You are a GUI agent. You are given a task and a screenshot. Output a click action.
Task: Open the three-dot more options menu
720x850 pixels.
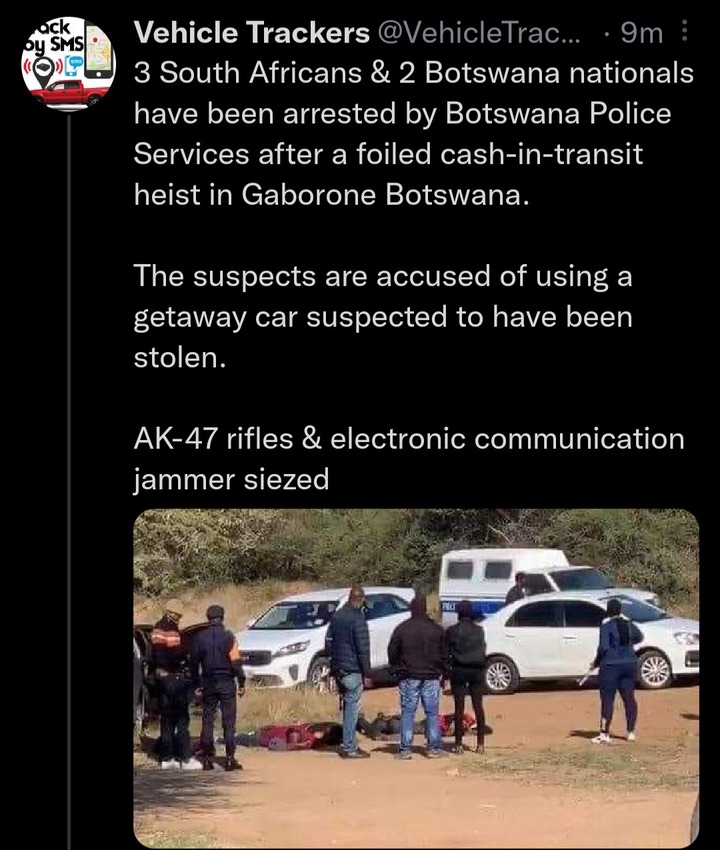click(x=684, y=31)
